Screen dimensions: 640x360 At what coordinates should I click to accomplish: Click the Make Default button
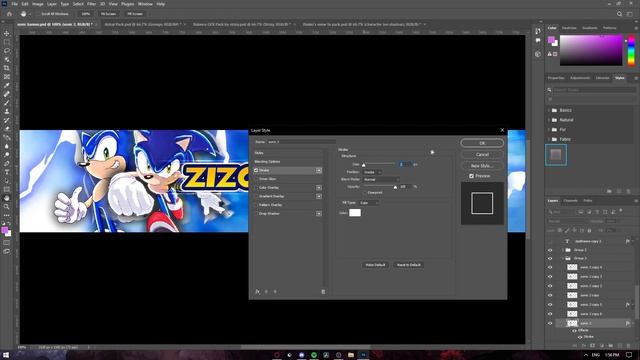coord(375,265)
